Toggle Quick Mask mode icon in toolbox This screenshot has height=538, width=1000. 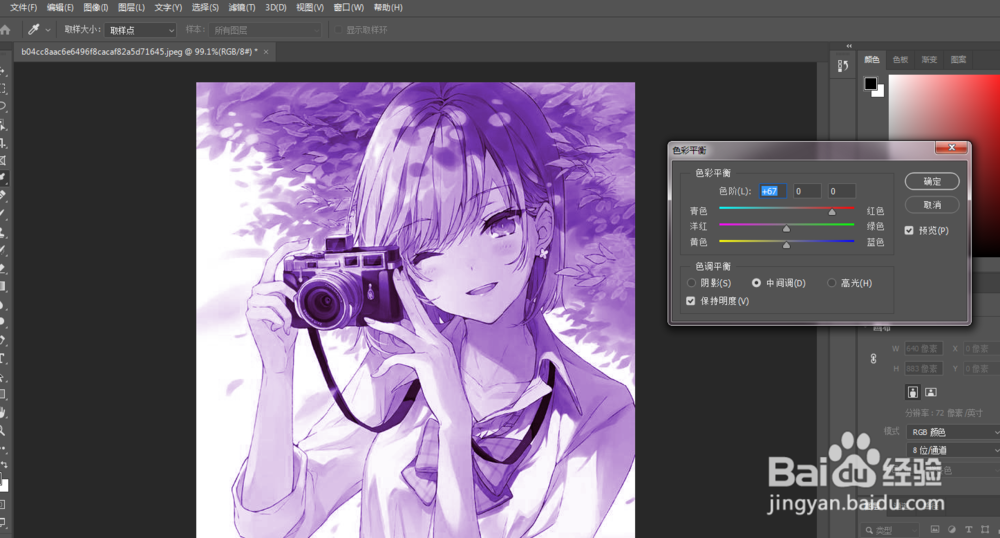coord(3,504)
